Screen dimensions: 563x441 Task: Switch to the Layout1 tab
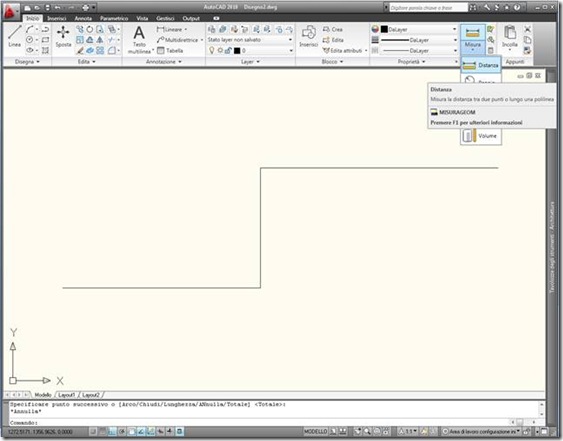[x=66, y=395]
